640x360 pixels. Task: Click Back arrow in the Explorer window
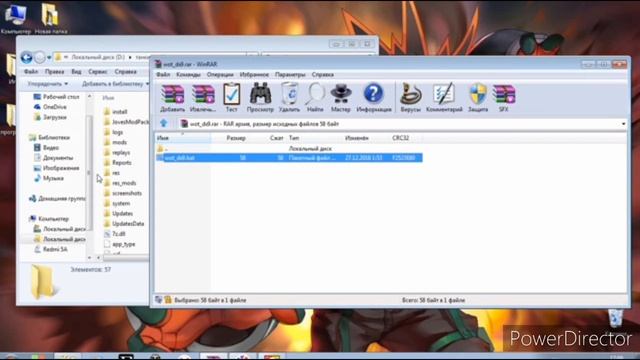click(27, 58)
